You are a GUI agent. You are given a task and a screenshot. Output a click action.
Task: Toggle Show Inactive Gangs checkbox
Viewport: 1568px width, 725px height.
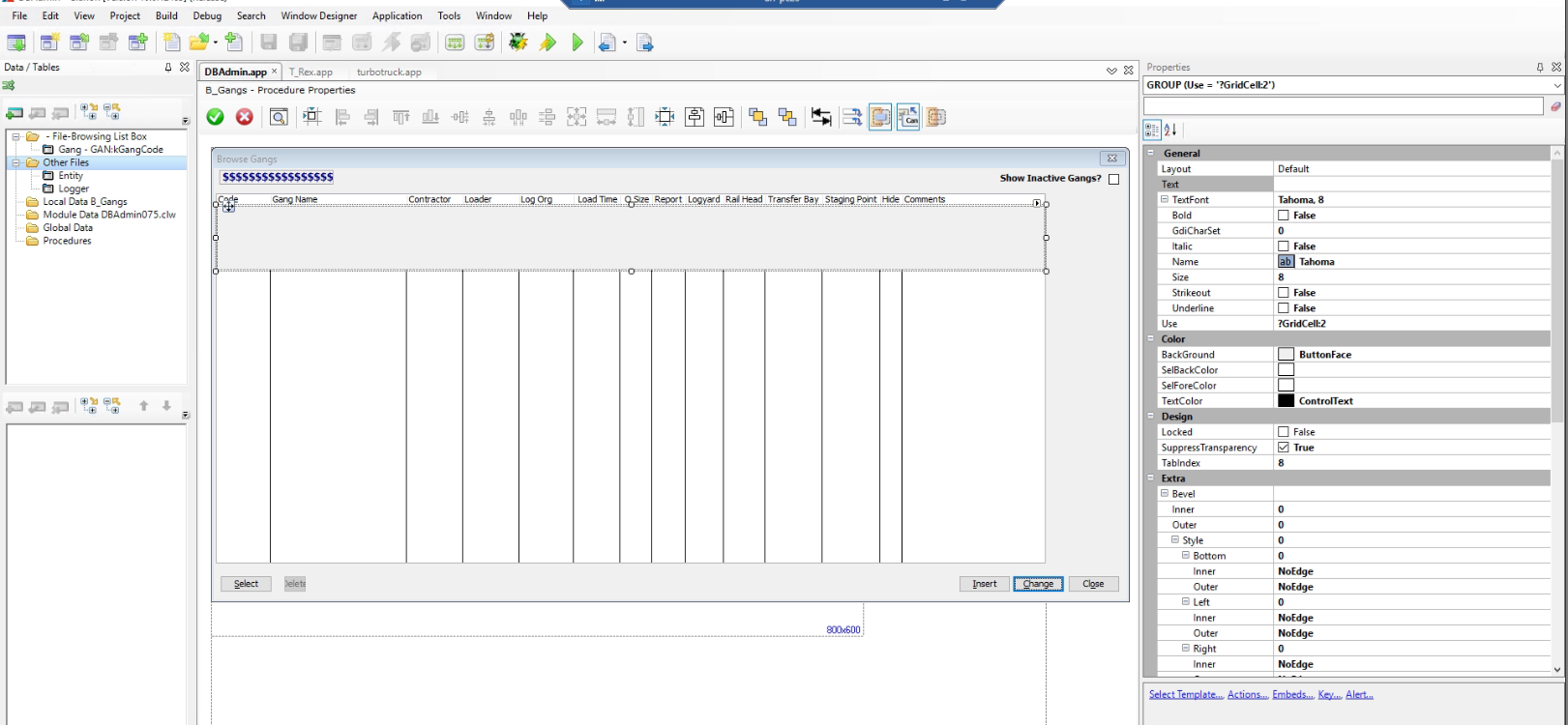(1113, 179)
